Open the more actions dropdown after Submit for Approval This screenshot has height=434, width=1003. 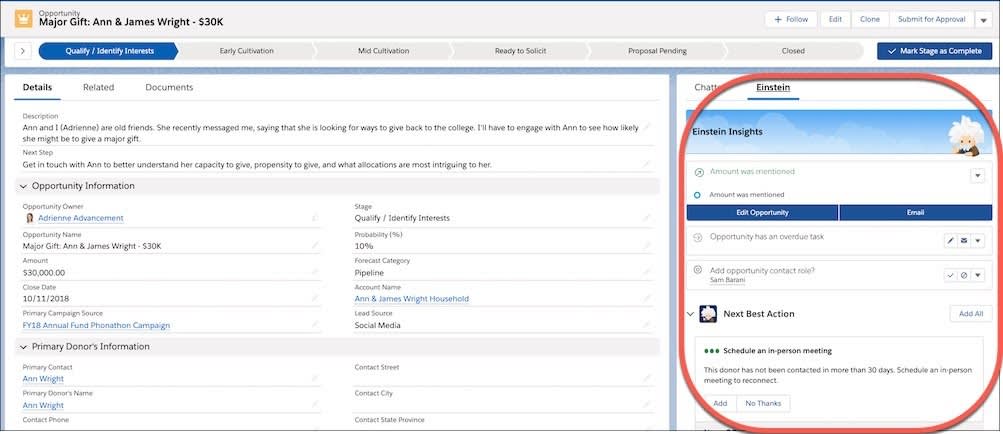[983, 20]
